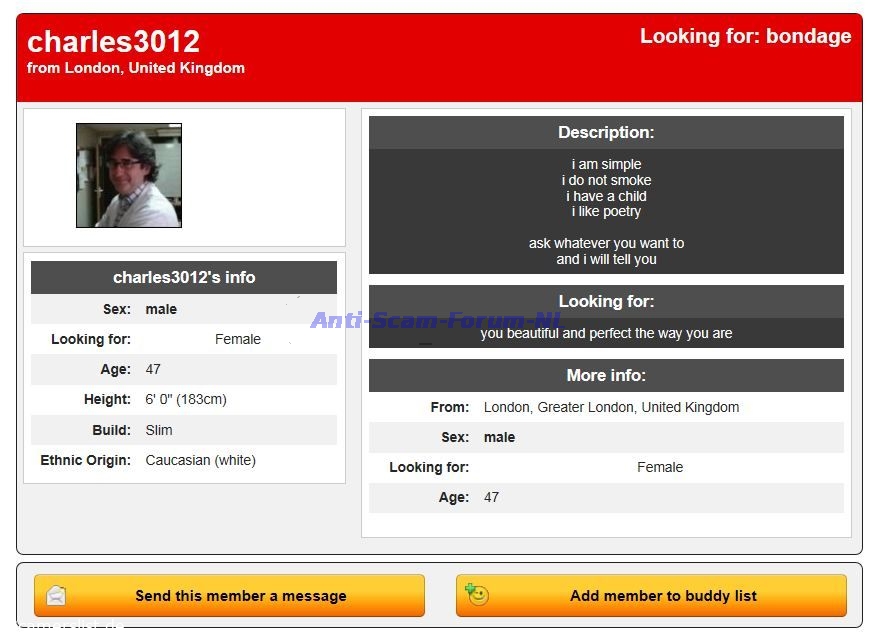Click 'you beautiful and perfect' text

click(x=606, y=334)
